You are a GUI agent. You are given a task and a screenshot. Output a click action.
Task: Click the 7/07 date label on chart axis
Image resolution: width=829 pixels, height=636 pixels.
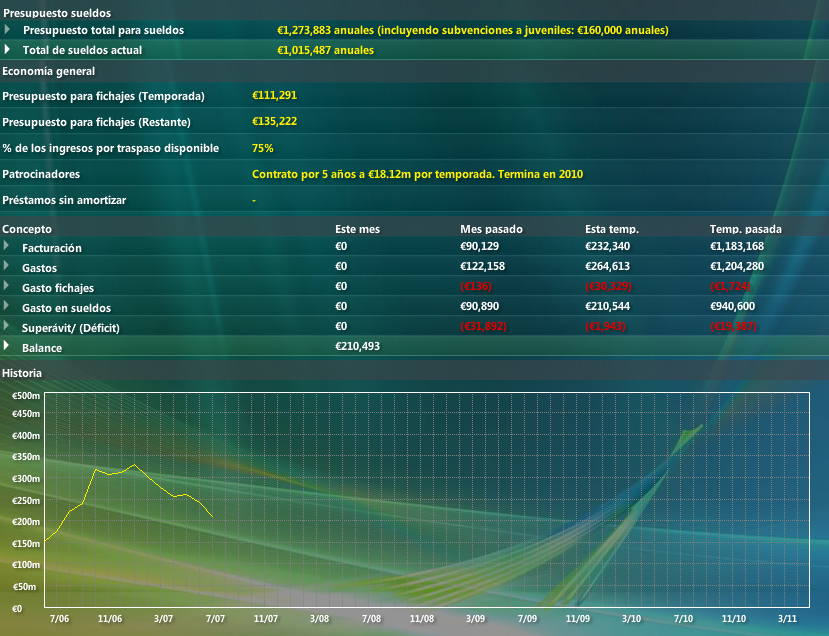click(215, 619)
